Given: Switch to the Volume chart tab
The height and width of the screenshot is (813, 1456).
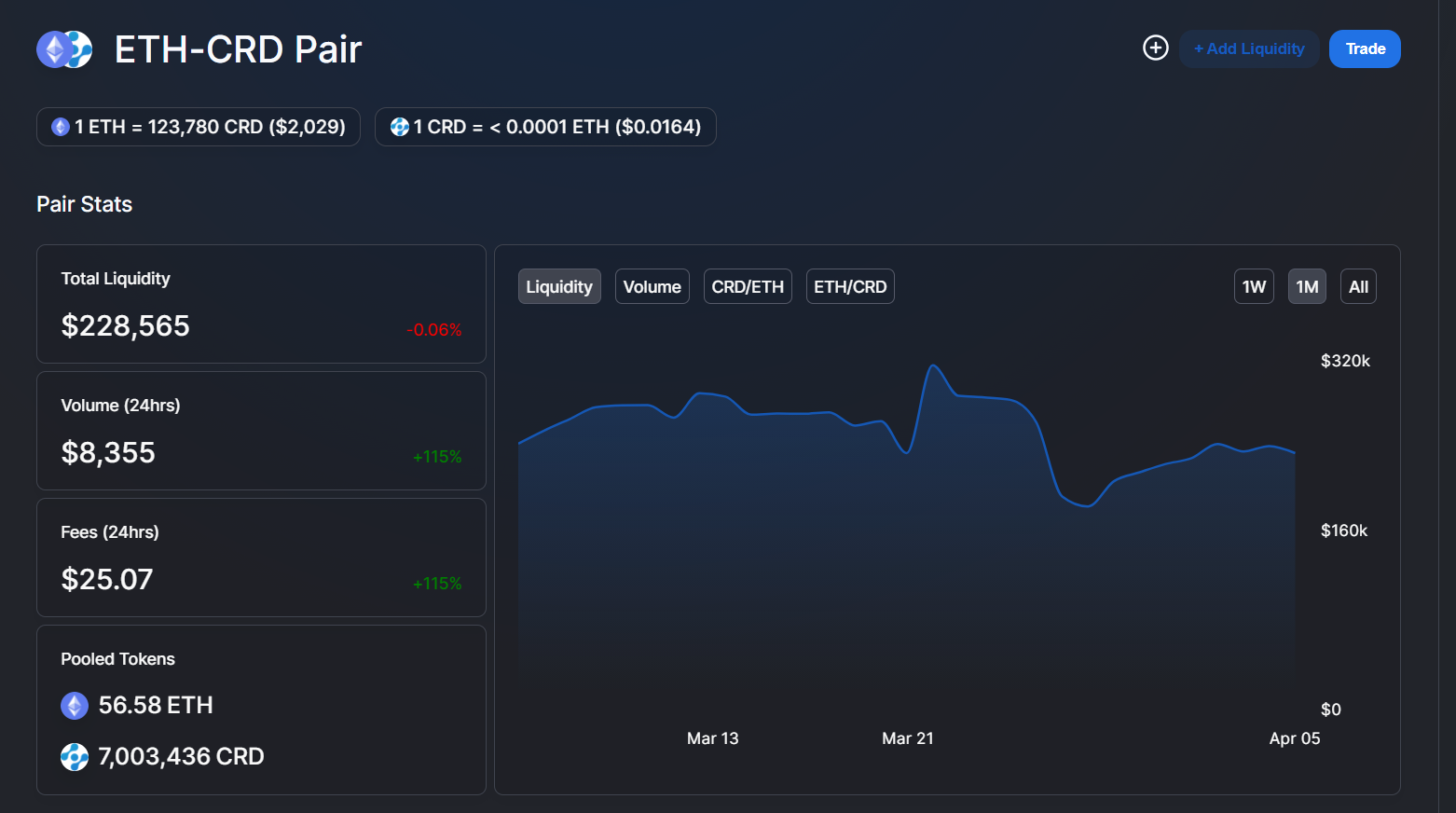Looking at the screenshot, I should [x=652, y=286].
